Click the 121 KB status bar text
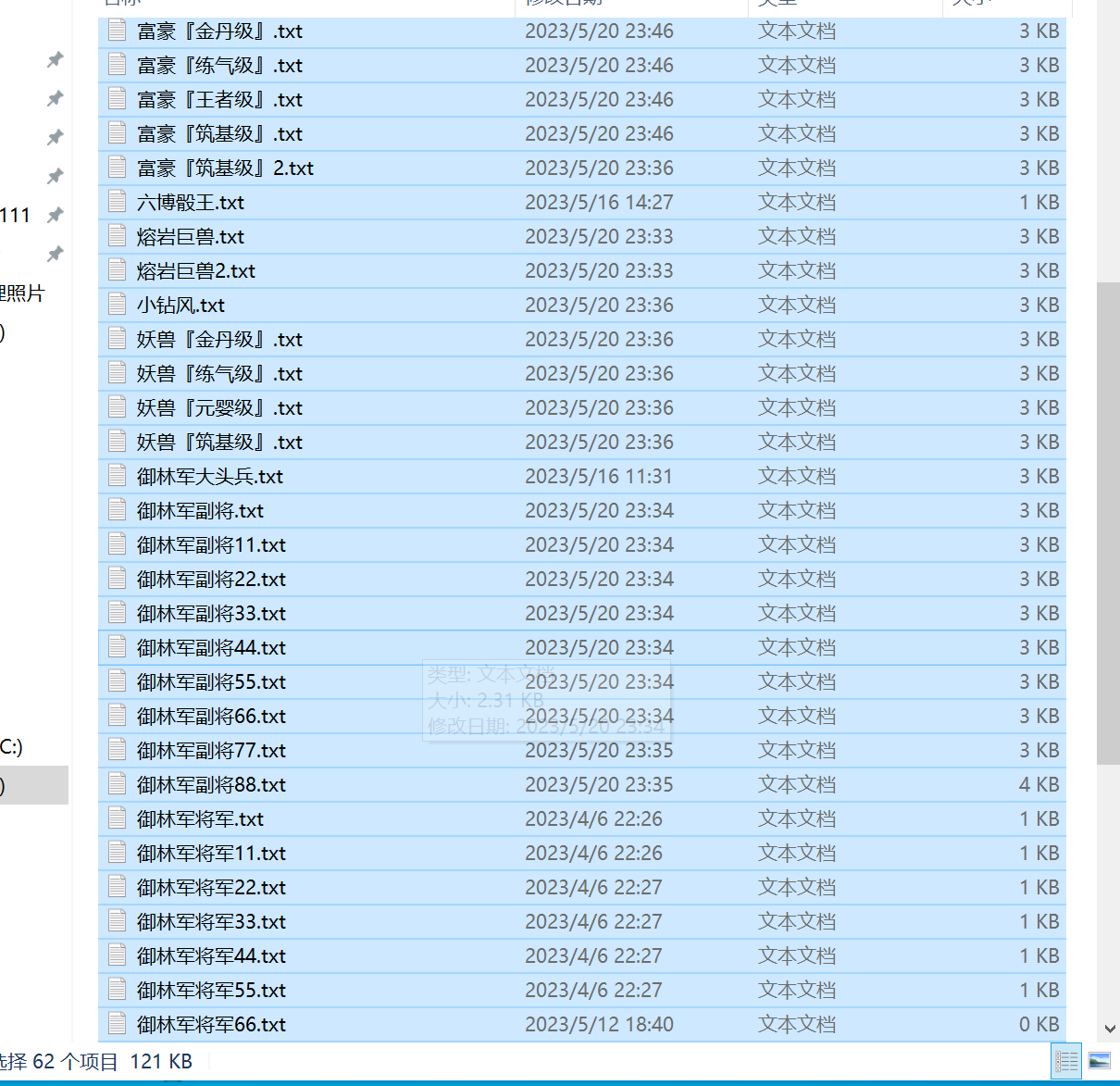Viewport: 1120px width, 1086px height. [x=161, y=1061]
